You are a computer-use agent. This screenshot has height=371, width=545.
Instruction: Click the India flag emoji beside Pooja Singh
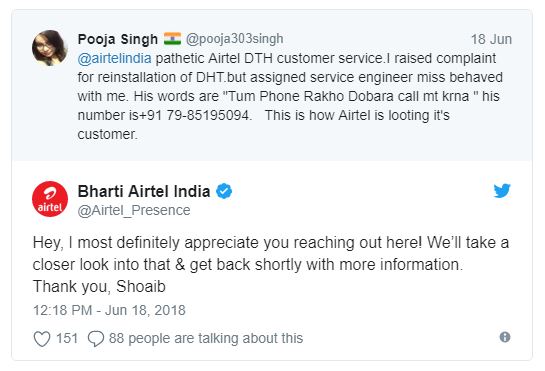(172, 39)
